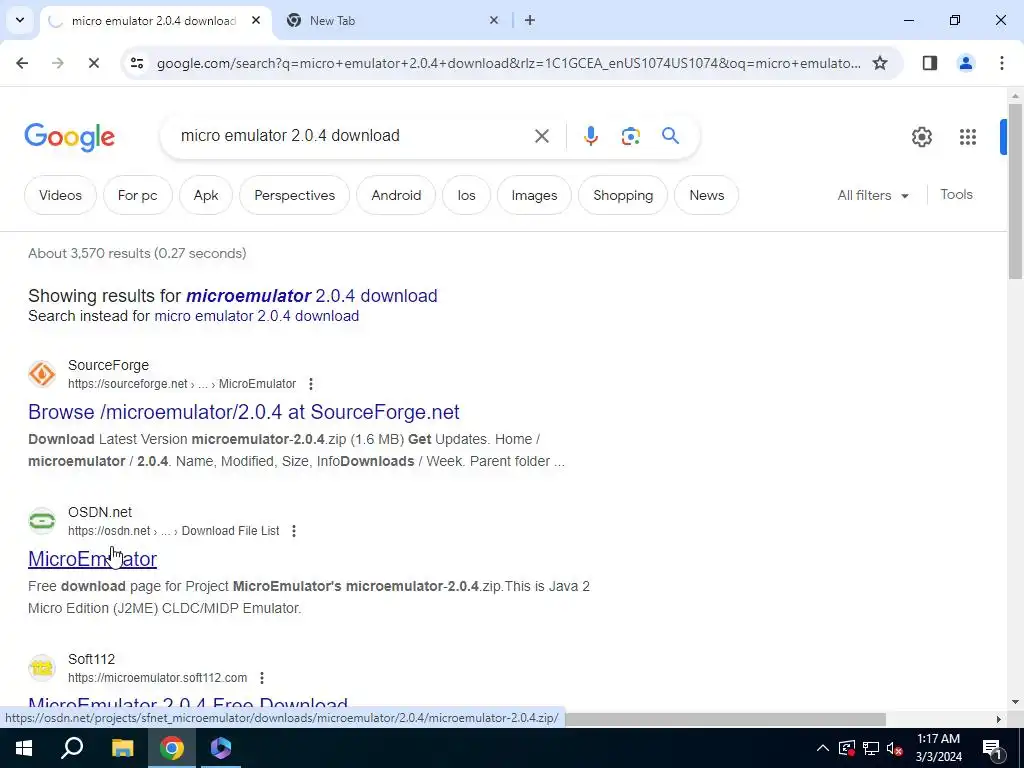Click the vertical page scrollbar

pyautogui.click(x=1015, y=193)
